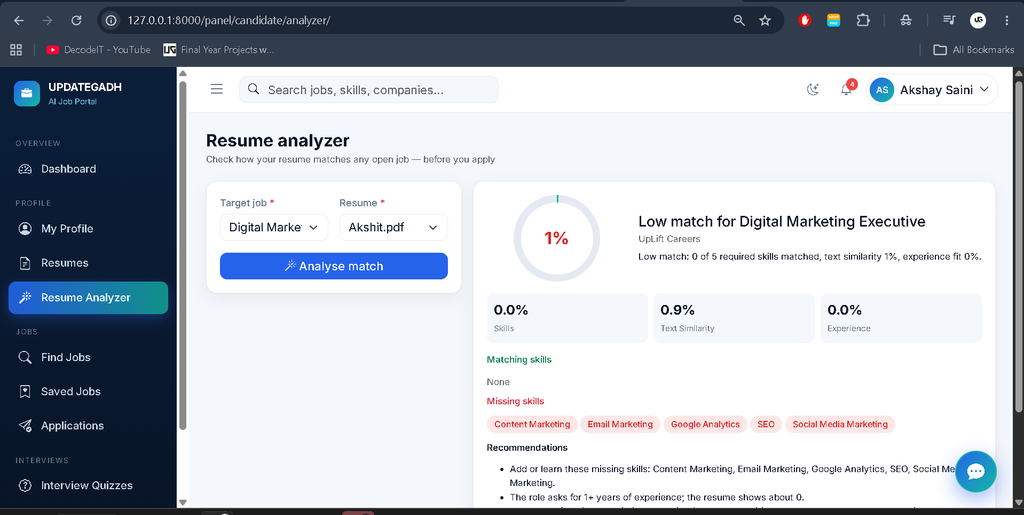Image resolution: width=1024 pixels, height=515 pixels.
Task: Reload the page using refresh icon
Action: tap(76, 20)
